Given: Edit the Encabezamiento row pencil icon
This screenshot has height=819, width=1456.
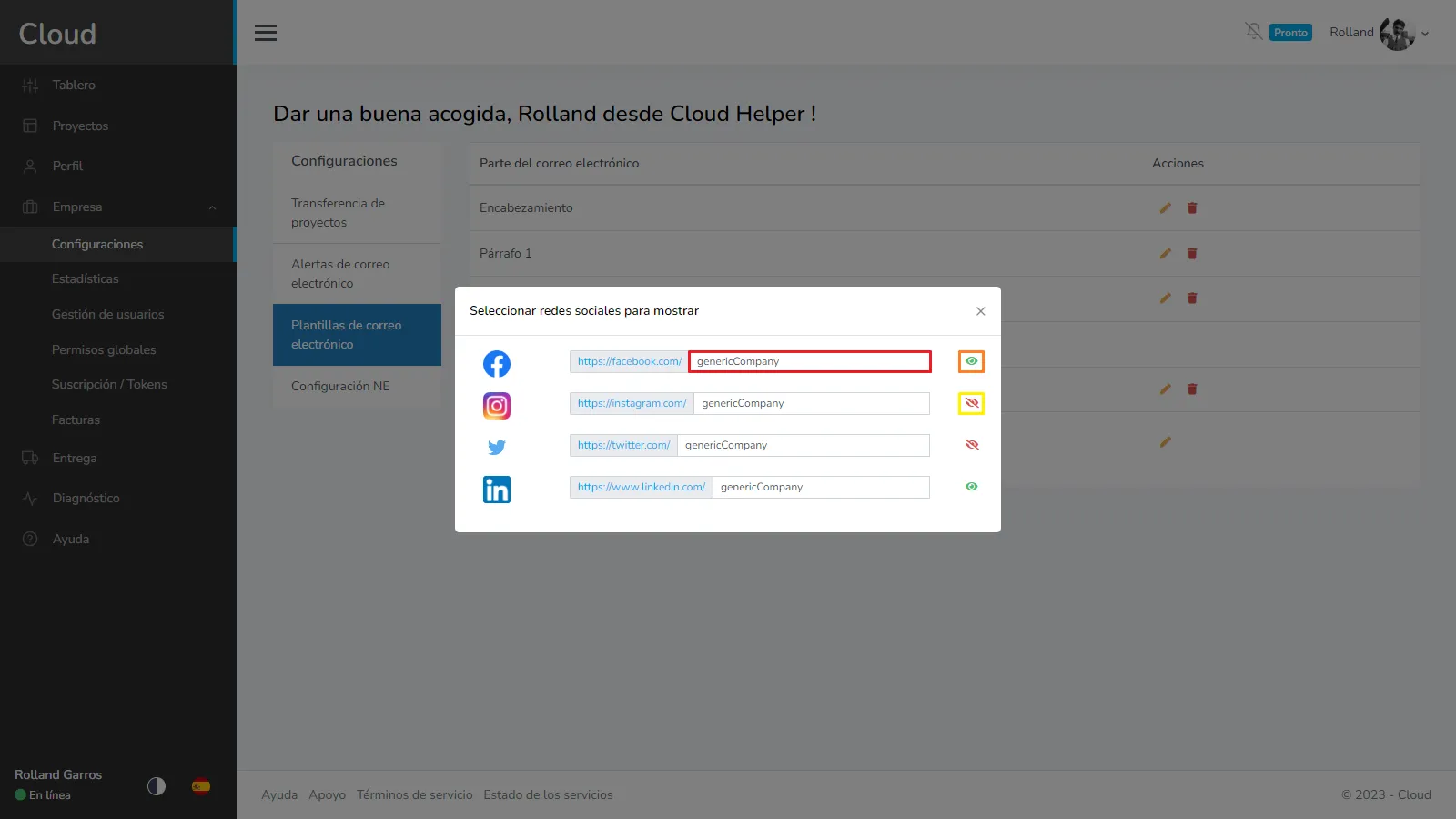Looking at the screenshot, I should [x=1166, y=208].
